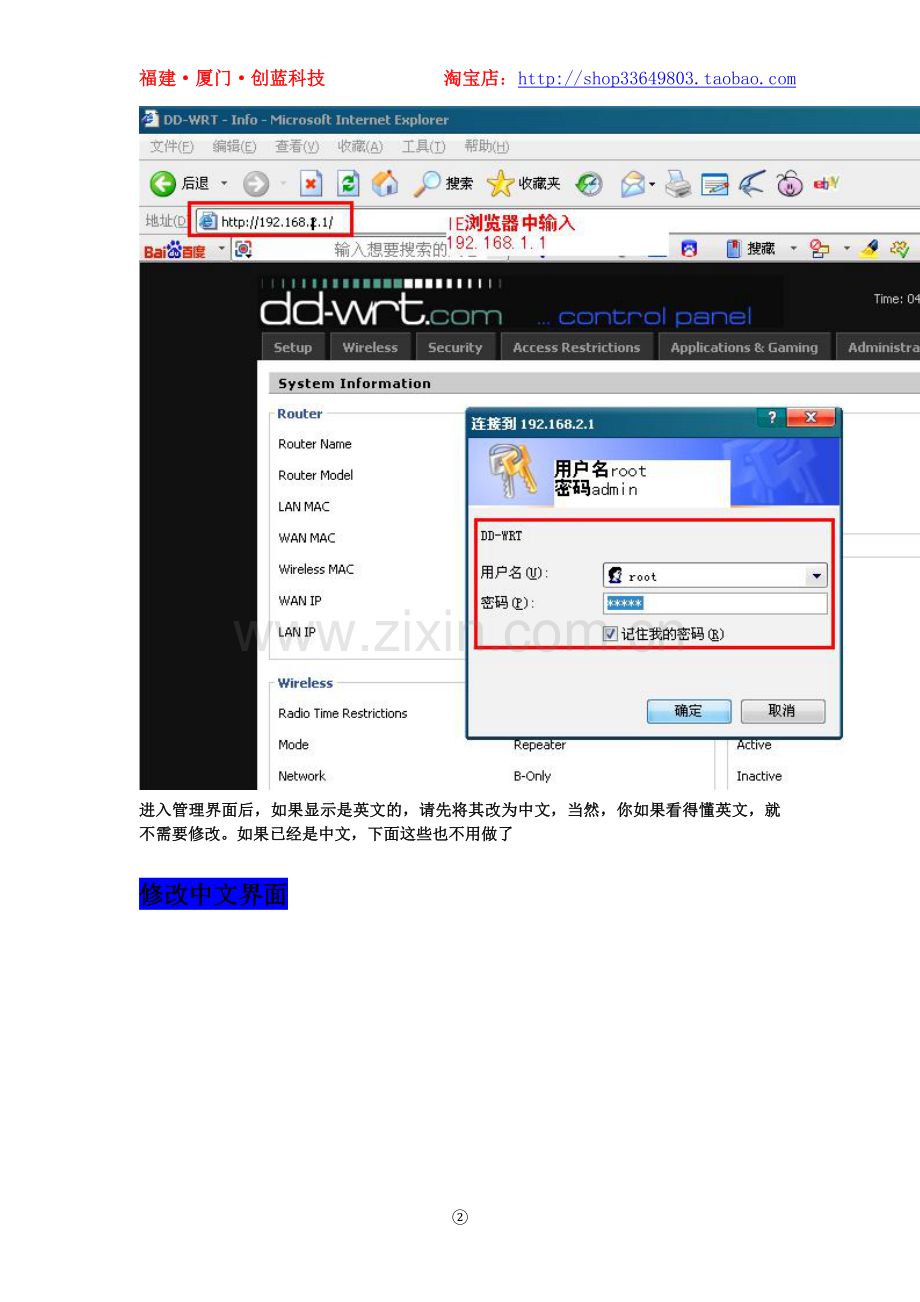Open the shop33649803.taobao.com link
The image size is (920, 1302).
(x=657, y=79)
